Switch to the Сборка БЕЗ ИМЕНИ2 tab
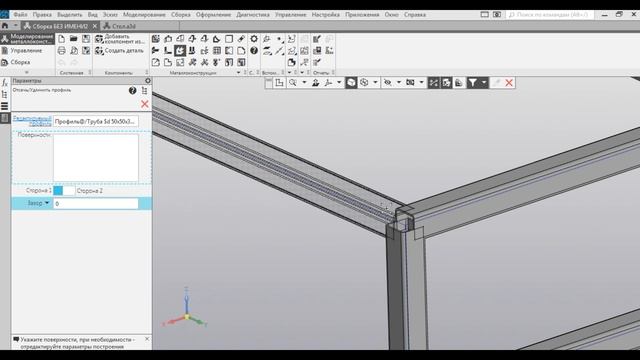Screen dimensions: 640x360 pyautogui.click(x=60, y=26)
